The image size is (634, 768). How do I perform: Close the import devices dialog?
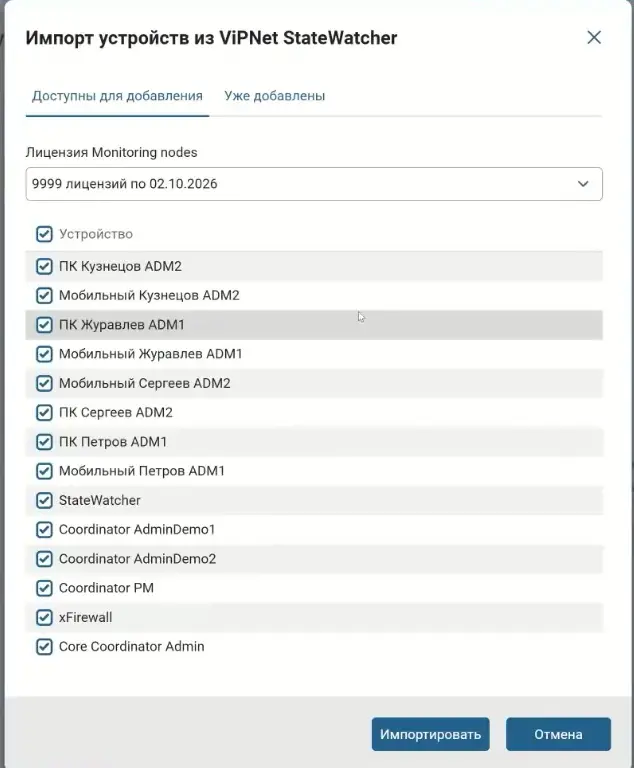pos(594,37)
